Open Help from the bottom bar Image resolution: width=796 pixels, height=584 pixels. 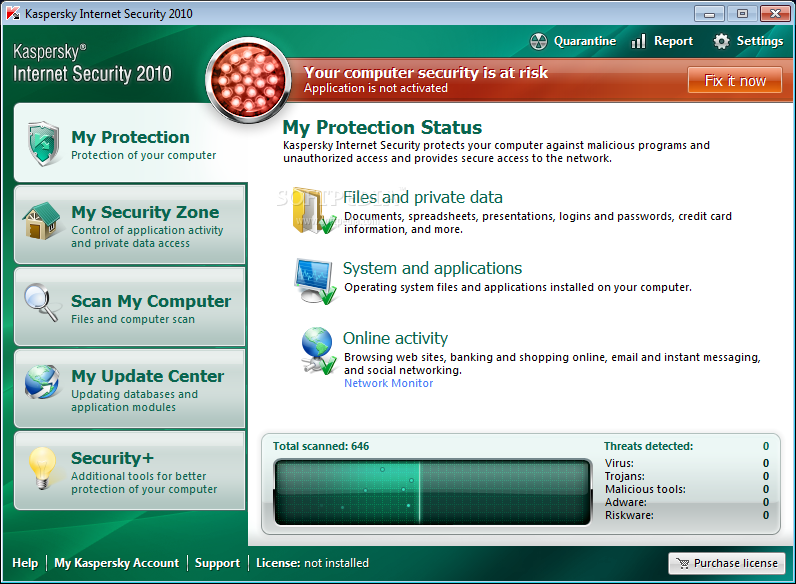[25, 563]
